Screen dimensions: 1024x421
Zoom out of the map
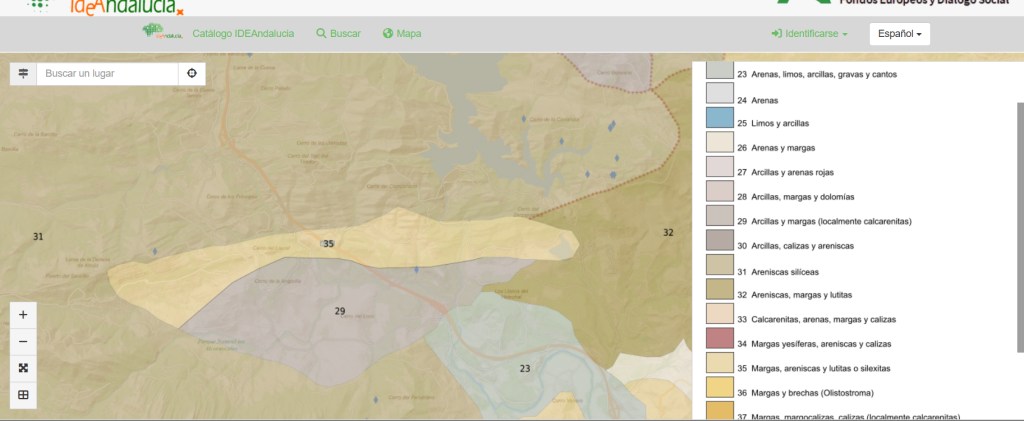click(x=23, y=341)
